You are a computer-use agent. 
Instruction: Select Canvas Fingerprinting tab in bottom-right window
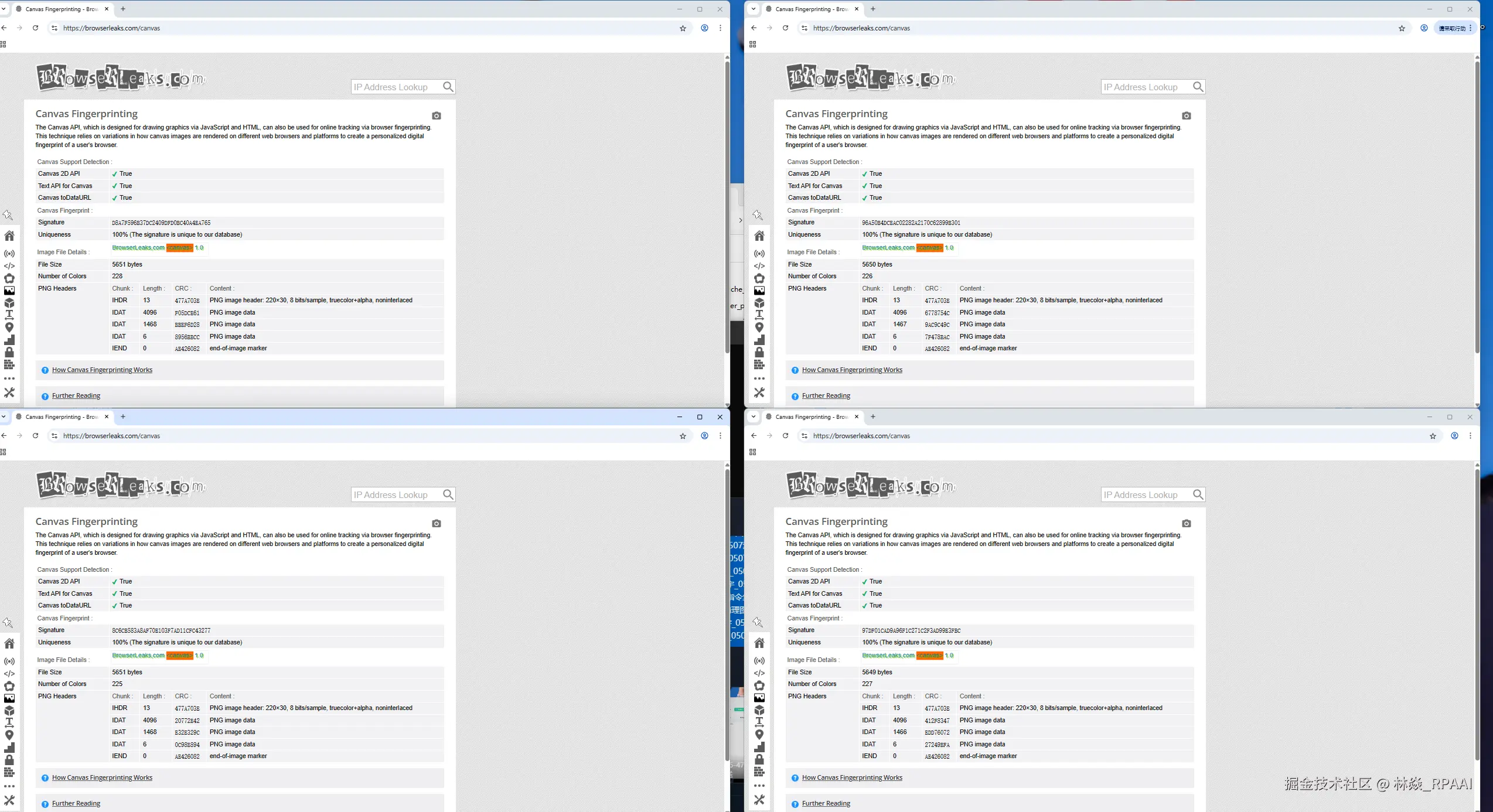[x=812, y=417]
